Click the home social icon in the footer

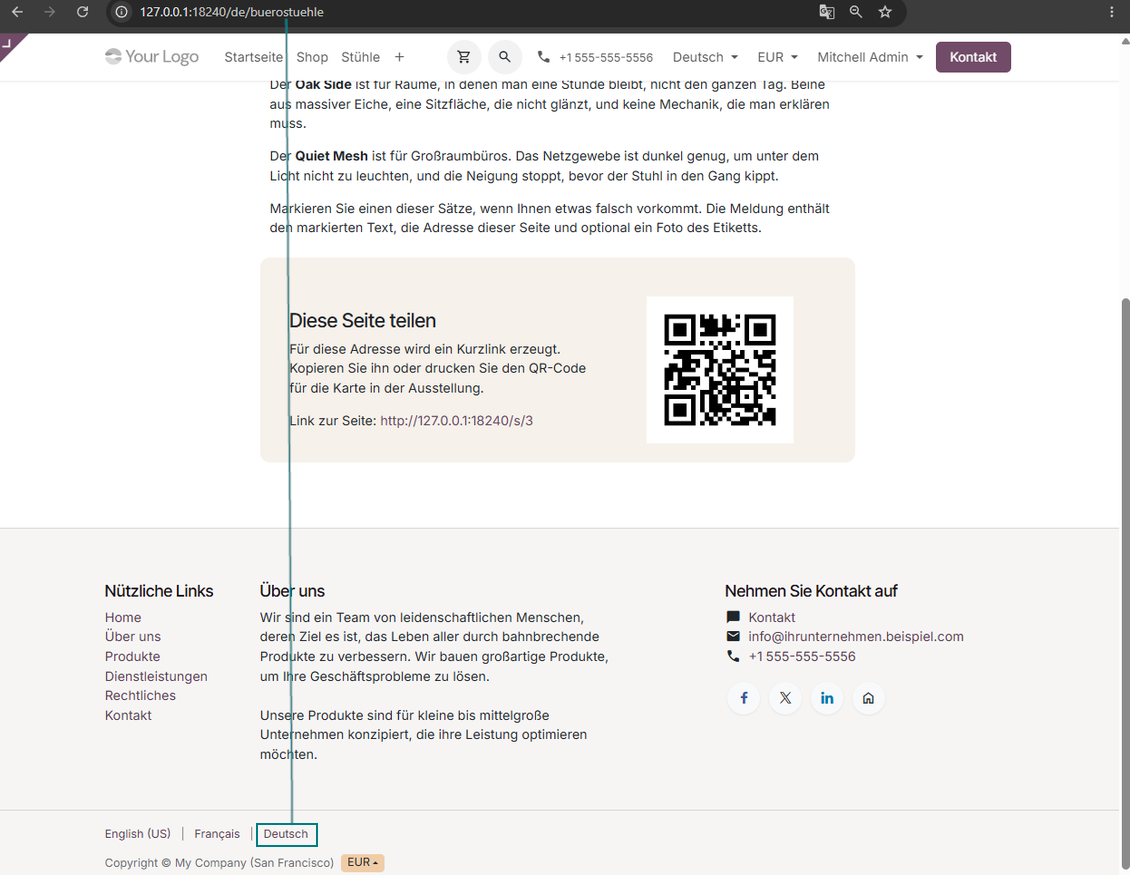pos(868,698)
